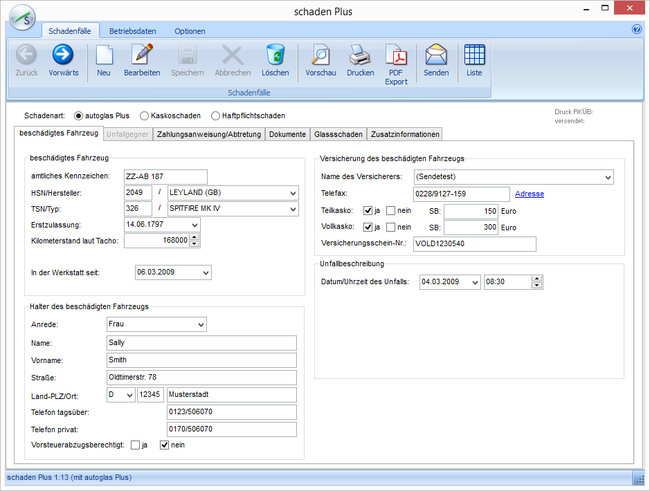Screen dimensions: 650x491
Task: Open the Liste grid view icon
Action: pyautogui.click(x=475, y=55)
